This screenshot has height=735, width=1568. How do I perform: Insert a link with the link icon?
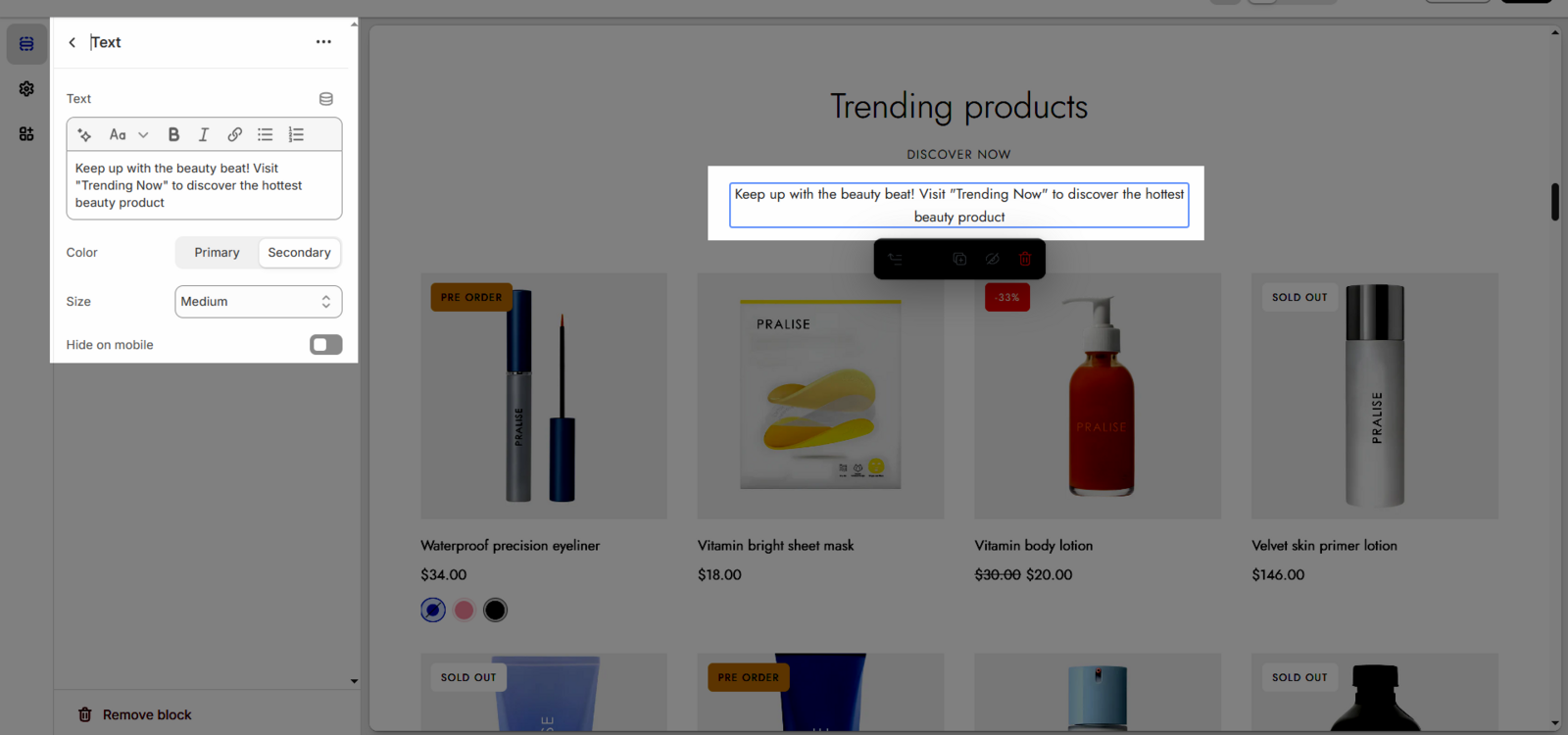234,135
